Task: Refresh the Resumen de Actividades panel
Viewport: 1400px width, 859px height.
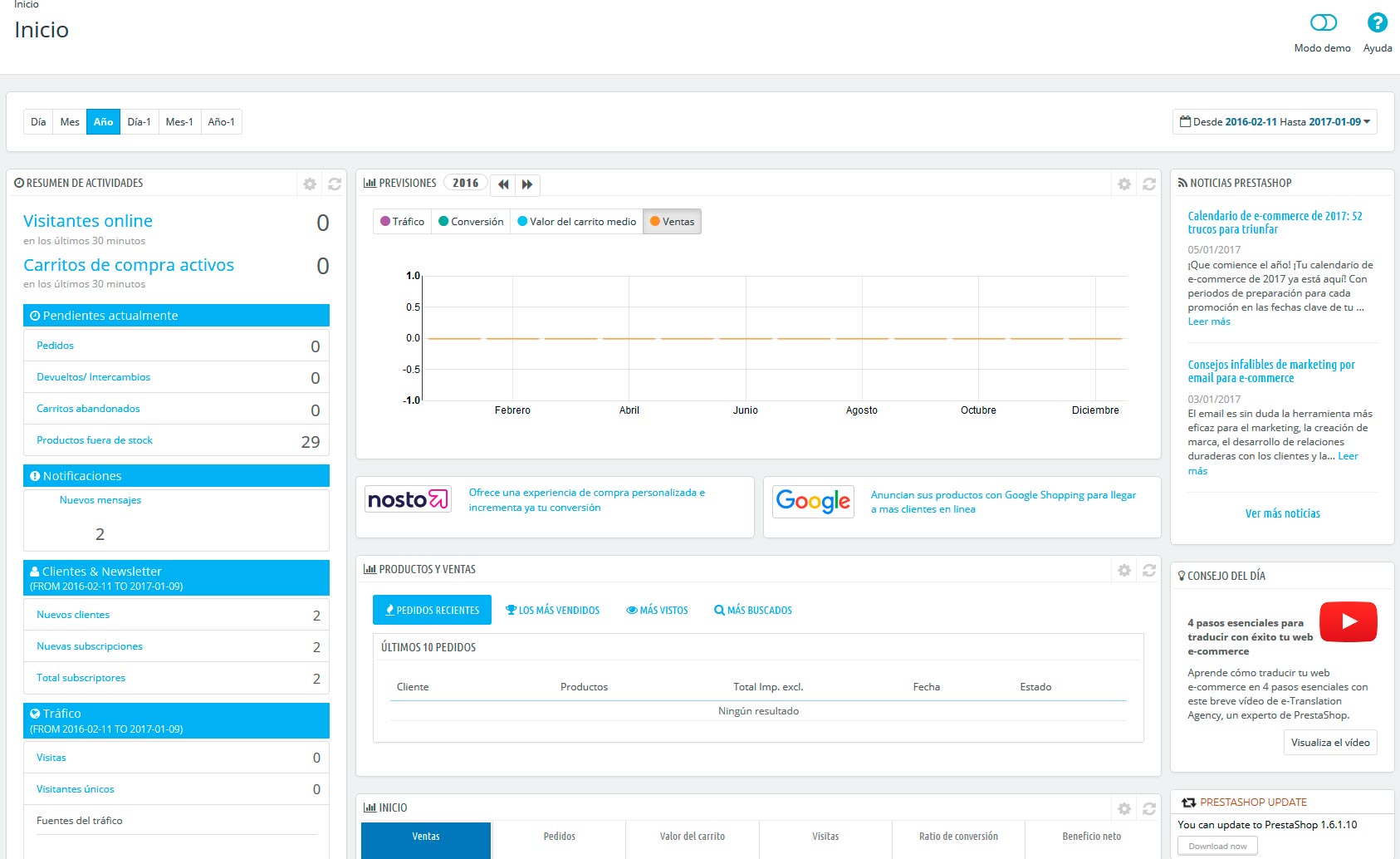Action: 335,184
